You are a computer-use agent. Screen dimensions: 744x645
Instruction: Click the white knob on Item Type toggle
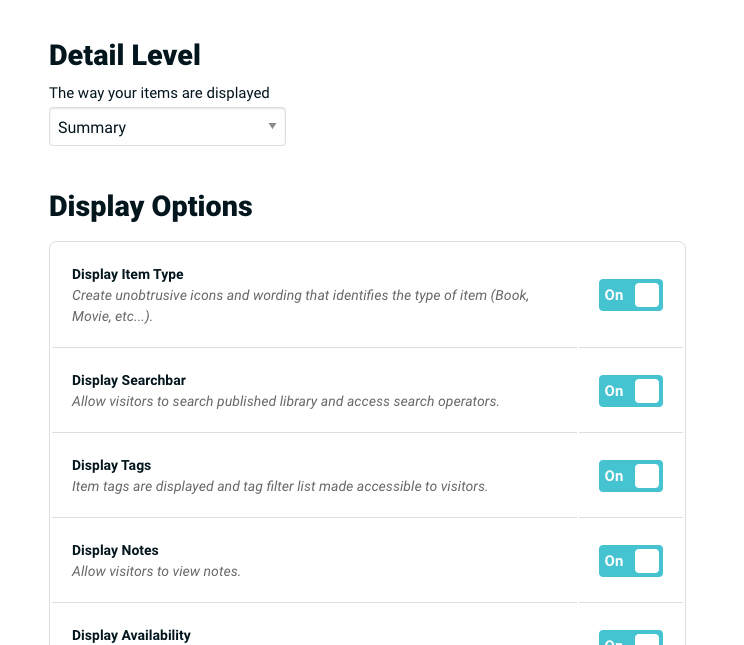(x=647, y=295)
